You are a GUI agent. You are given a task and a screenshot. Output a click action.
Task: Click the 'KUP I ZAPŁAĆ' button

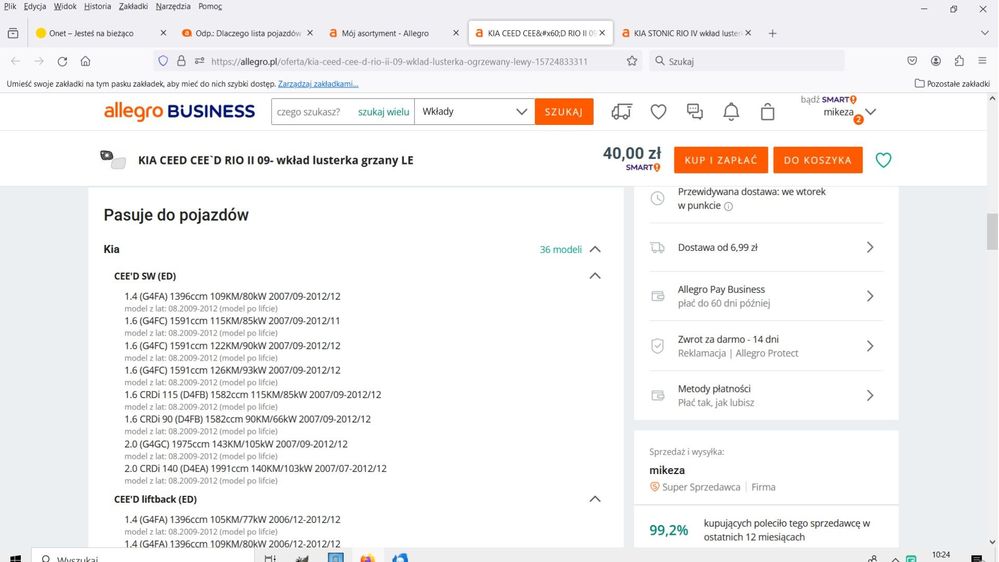[721, 160]
